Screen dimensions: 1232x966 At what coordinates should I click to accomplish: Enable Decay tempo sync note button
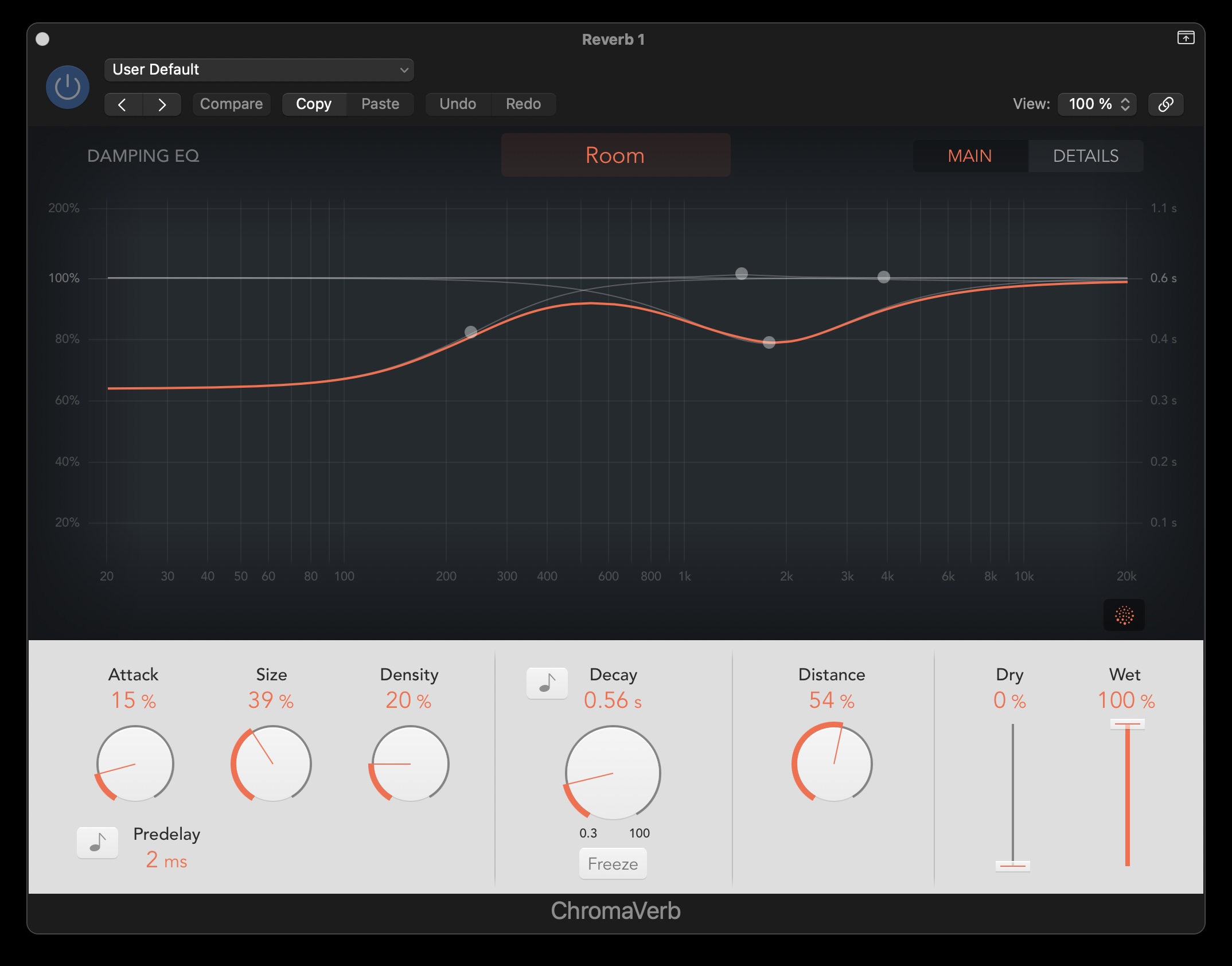pos(547,683)
